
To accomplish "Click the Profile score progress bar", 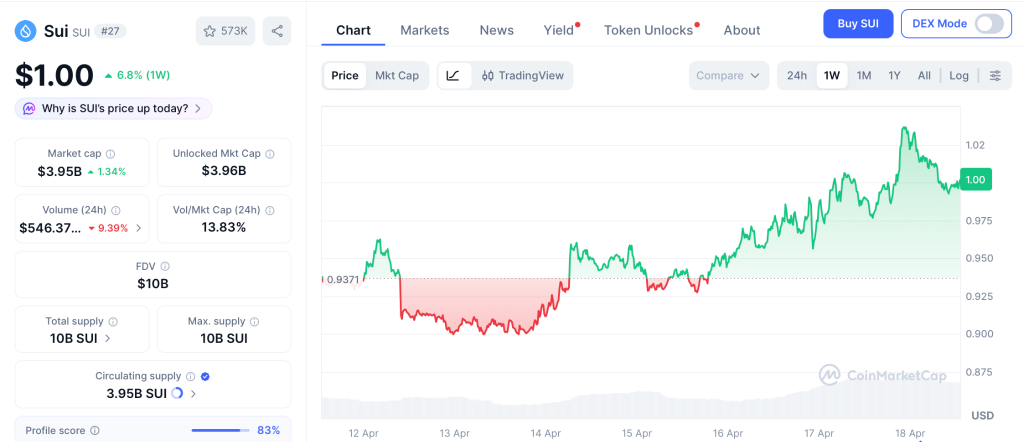I will click(218, 430).
